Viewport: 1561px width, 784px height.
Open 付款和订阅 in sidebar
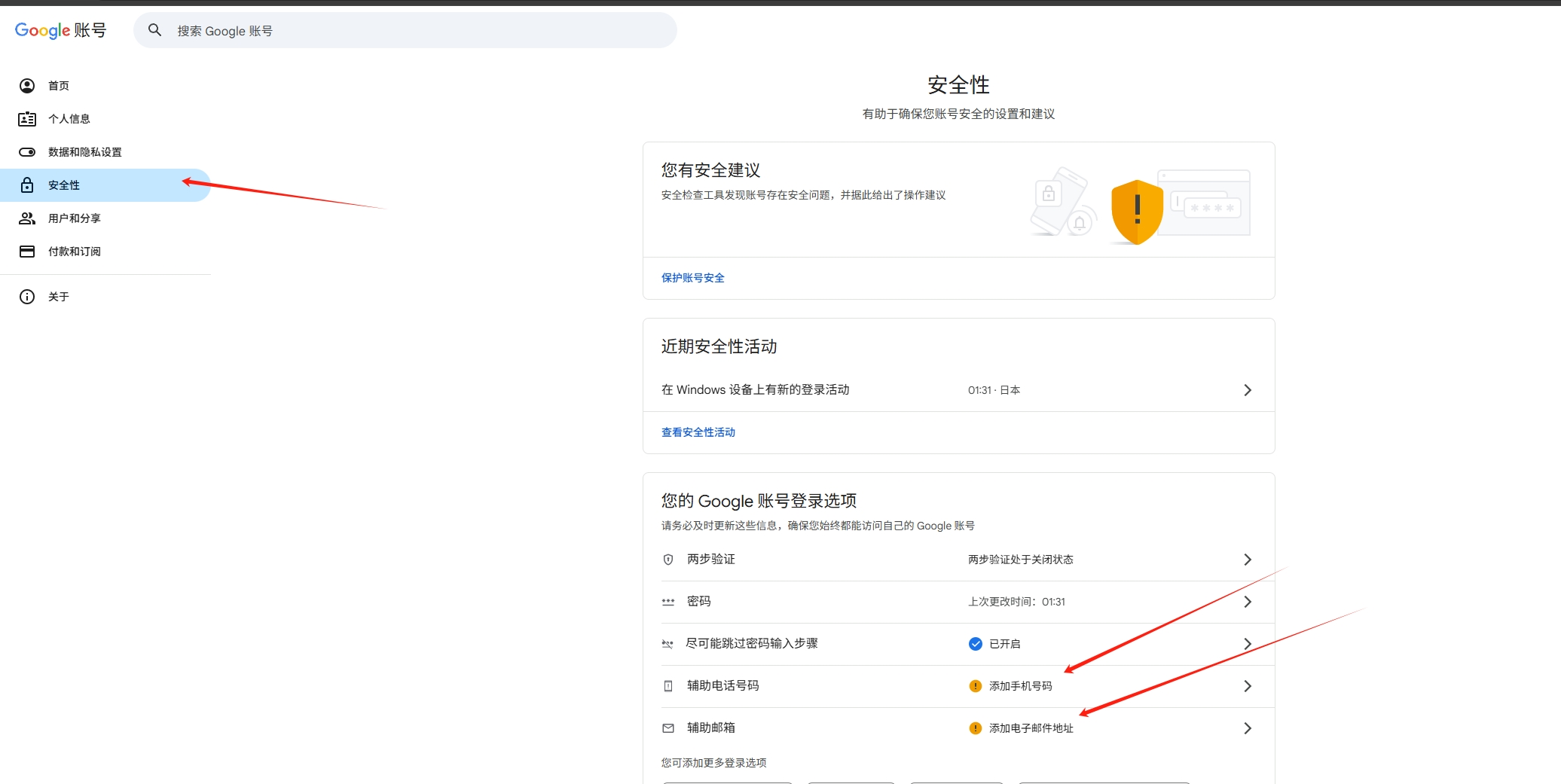tap(75, 252)
